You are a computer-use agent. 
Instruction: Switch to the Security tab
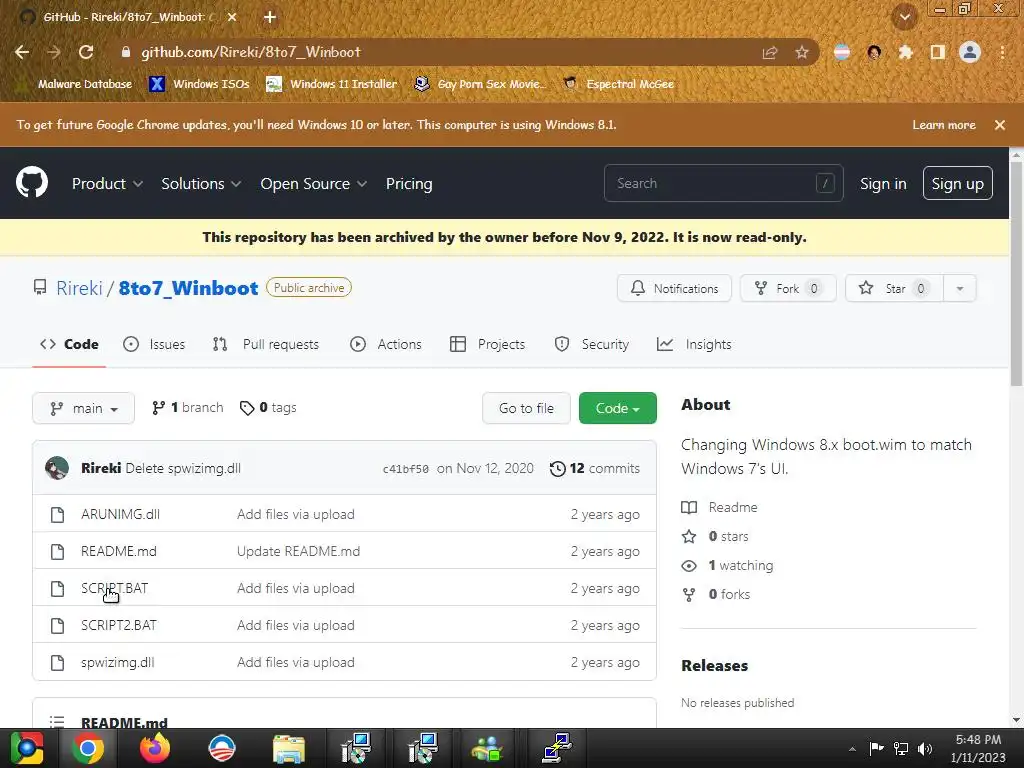click(x=592, y=344)
